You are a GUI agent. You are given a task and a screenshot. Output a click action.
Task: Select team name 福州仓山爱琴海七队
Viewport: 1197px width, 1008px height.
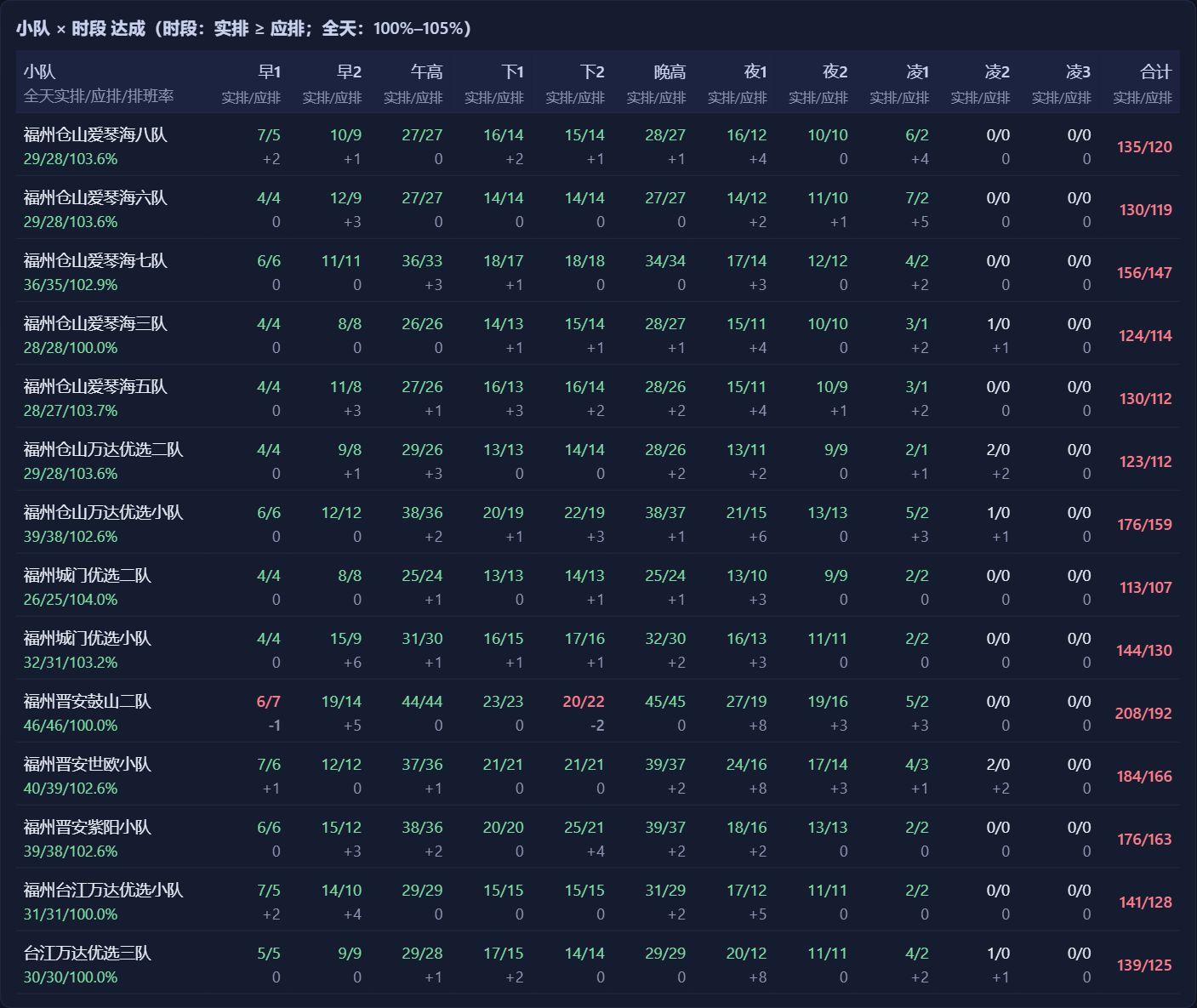(x=95, y=260)
